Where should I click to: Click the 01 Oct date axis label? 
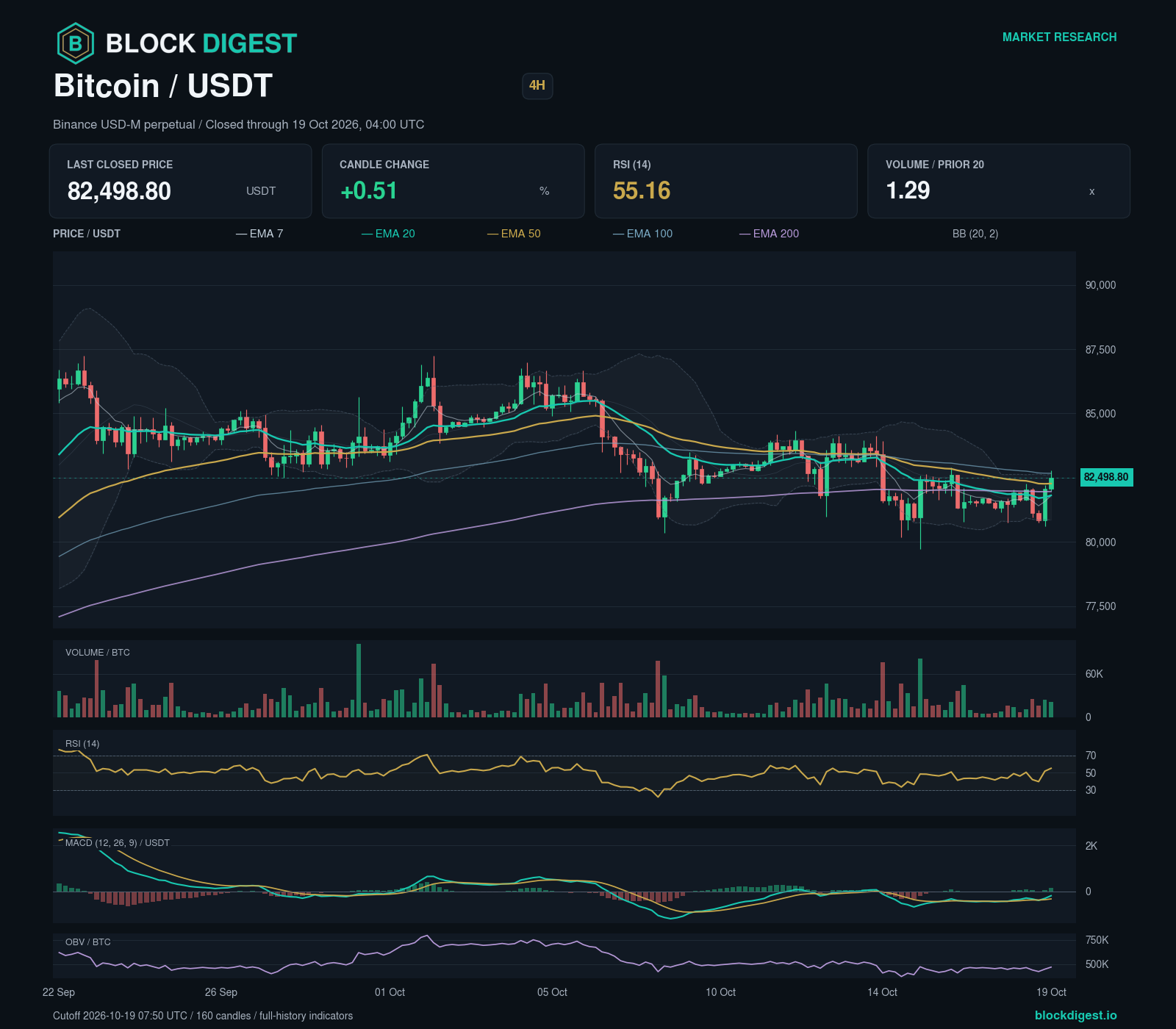[x=390, y=992]
